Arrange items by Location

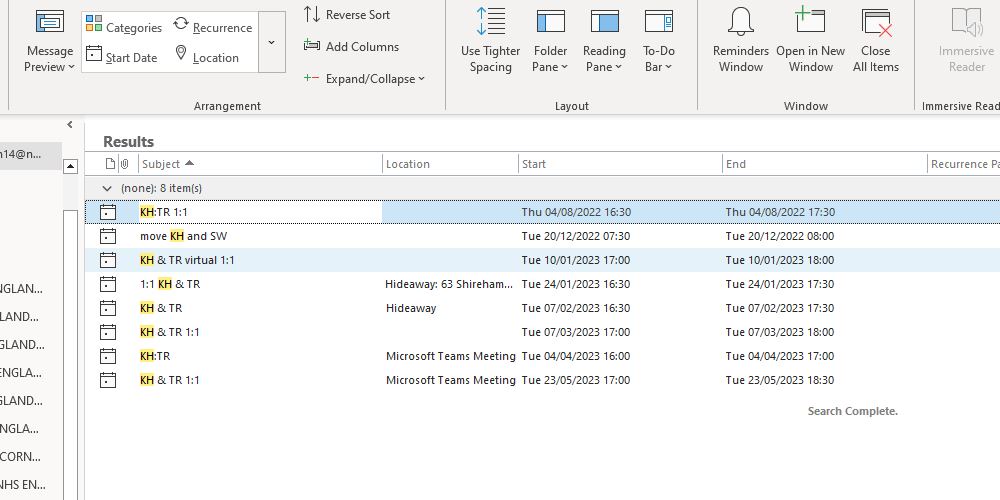click(206, 57)
